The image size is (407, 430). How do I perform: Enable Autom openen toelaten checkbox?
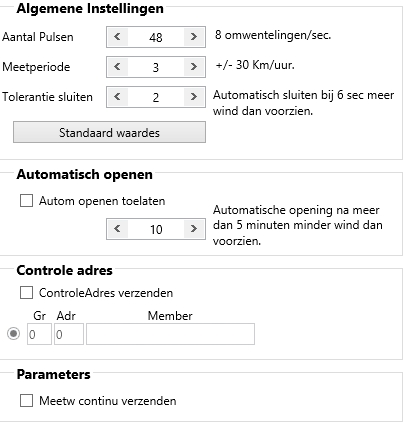(26, 201)
